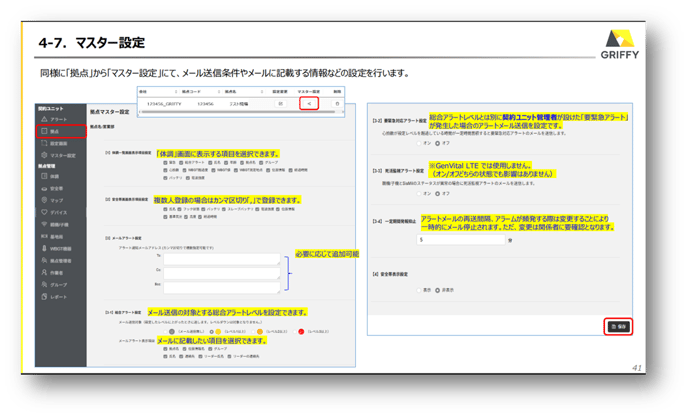
Task: Open グループ via its sidebar icon
Action: point(44,284)
